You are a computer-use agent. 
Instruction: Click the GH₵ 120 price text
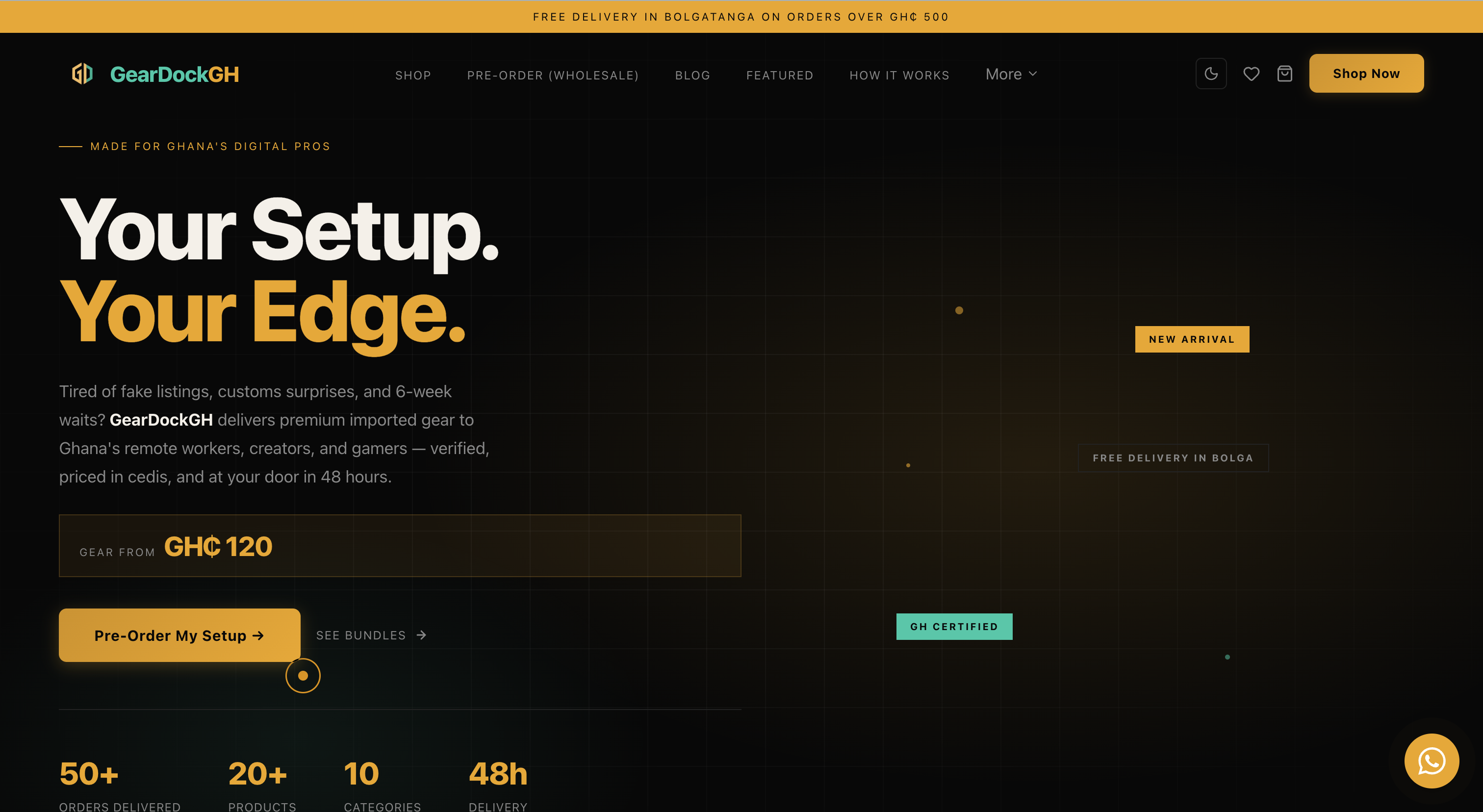click(218, 546)
